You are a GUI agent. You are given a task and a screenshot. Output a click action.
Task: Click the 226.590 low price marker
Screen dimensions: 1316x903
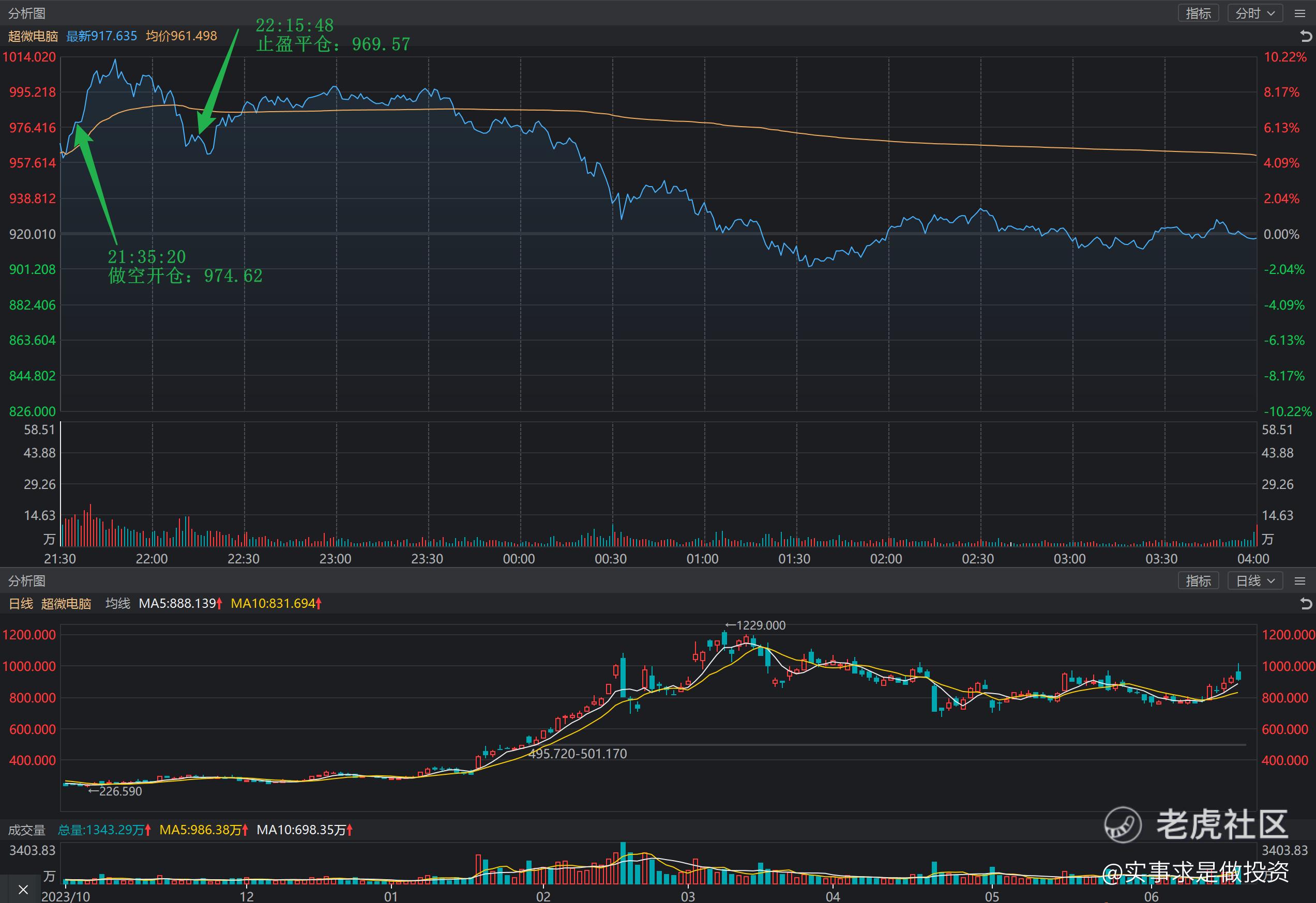115,791
